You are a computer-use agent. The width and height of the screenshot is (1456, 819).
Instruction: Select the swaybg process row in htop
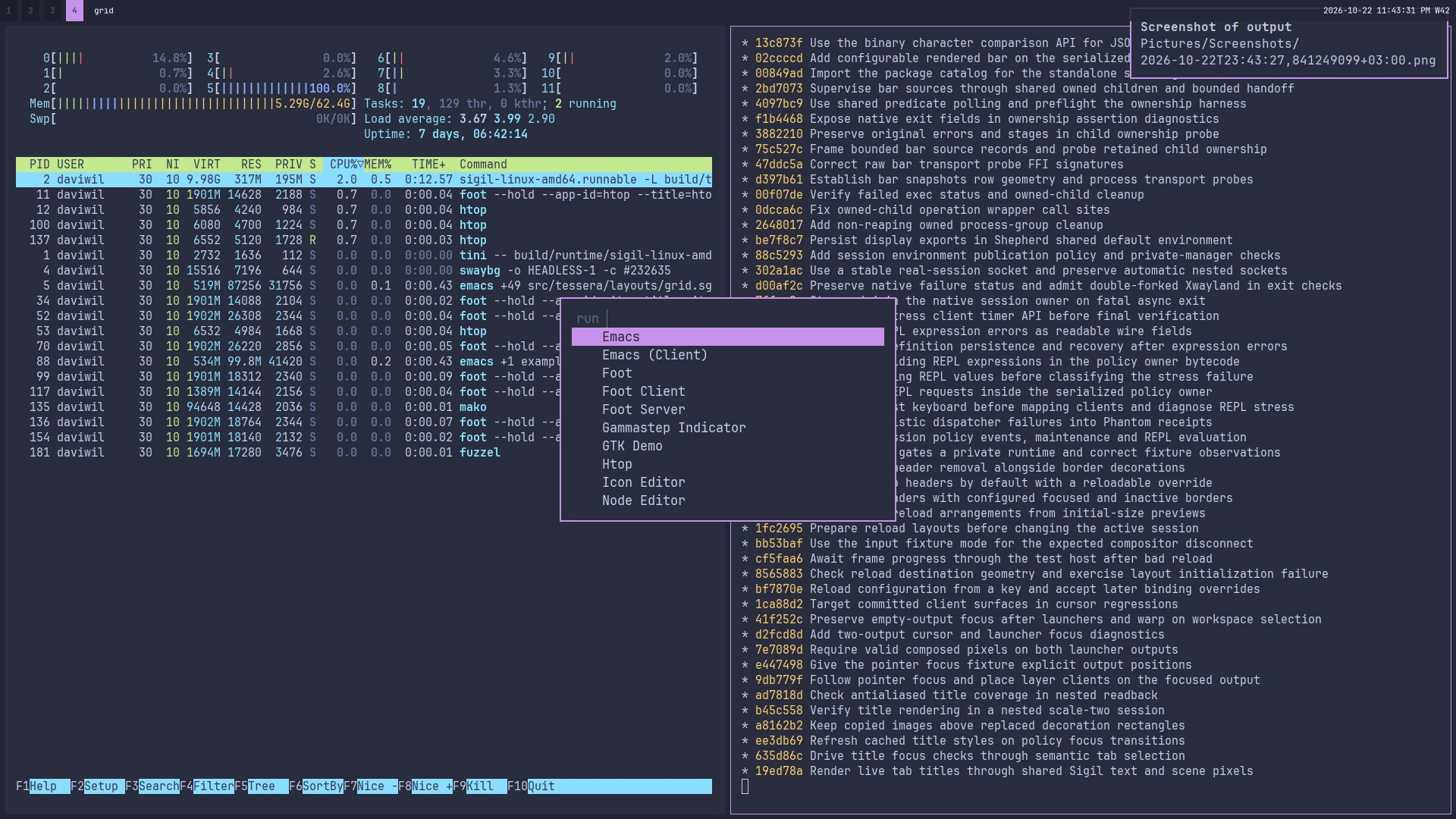click(x=364, y=271)
